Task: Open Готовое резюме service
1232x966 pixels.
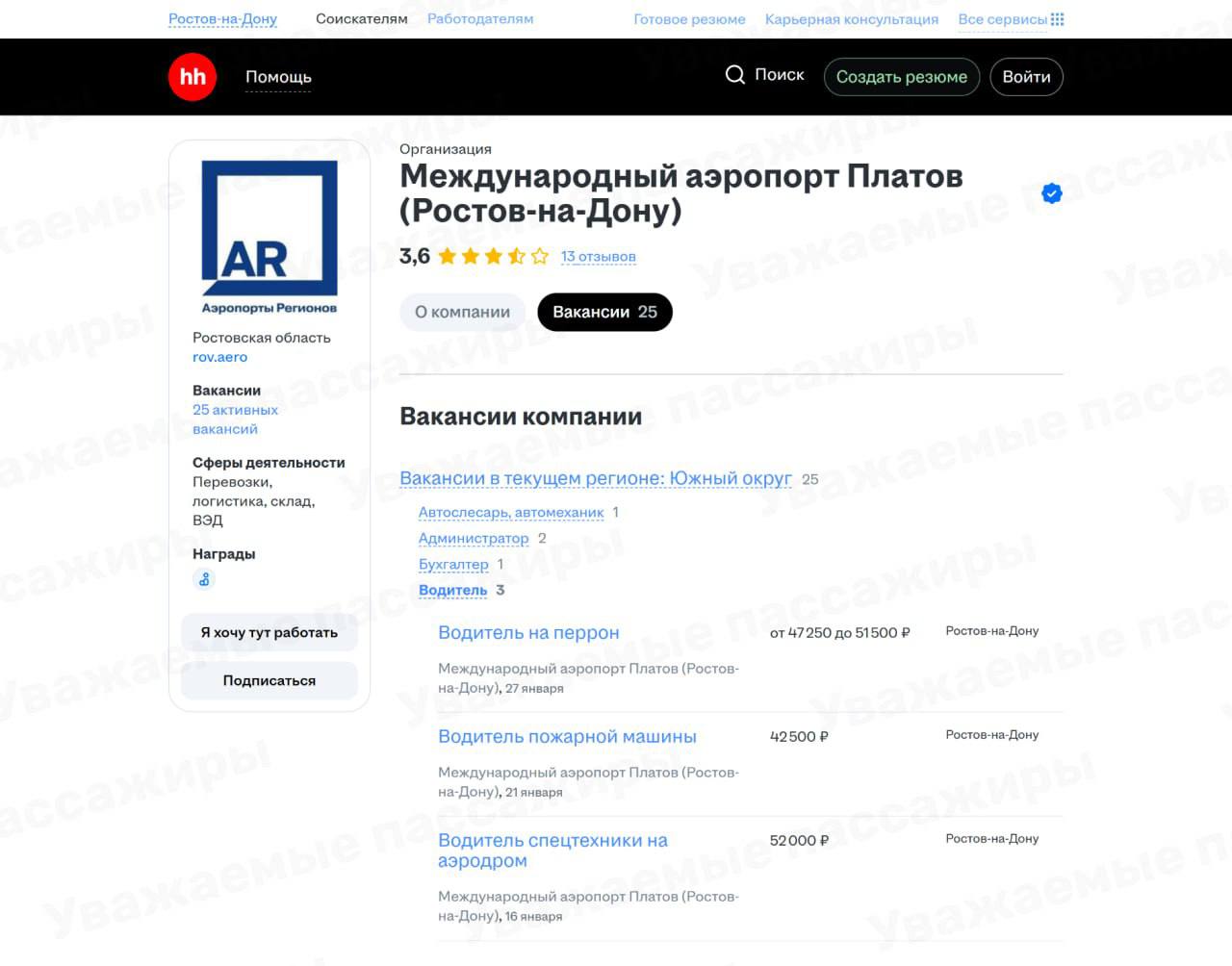Action: point(689,19)
